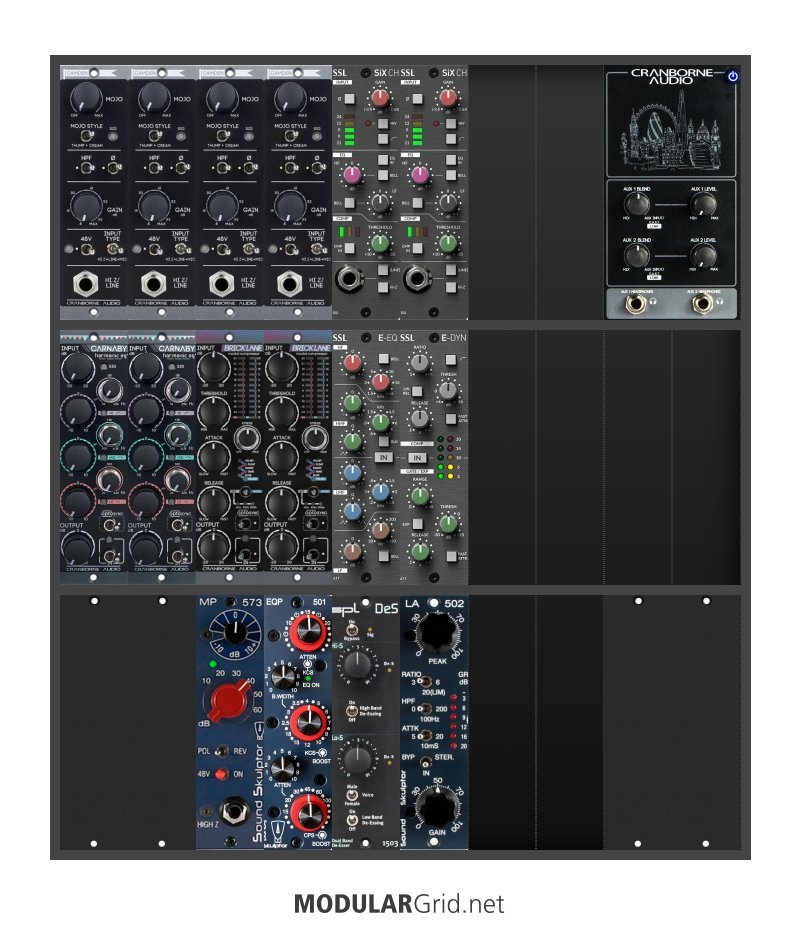Click the red HF kHz frequency knob on E-EQ
This screenshot has width=800, height=925.
pyautogui.click(x=381, y=382)
